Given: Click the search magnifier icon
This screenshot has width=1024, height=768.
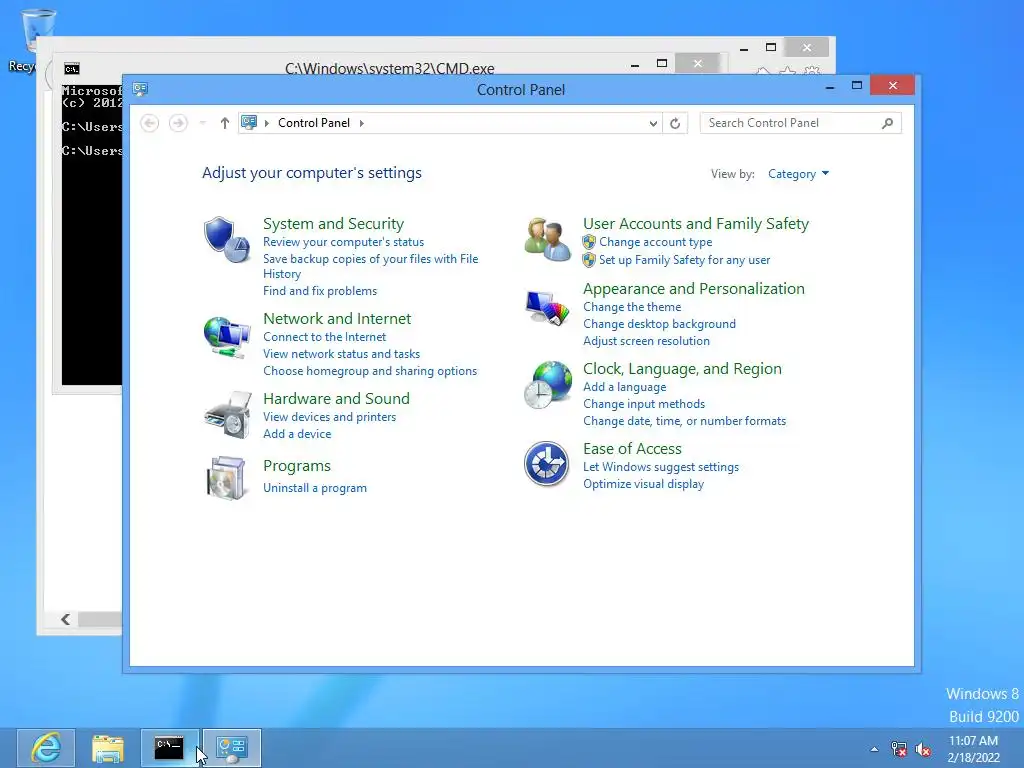Looking at the screenshot, I should pyautogui.click(x=887, y=123).
